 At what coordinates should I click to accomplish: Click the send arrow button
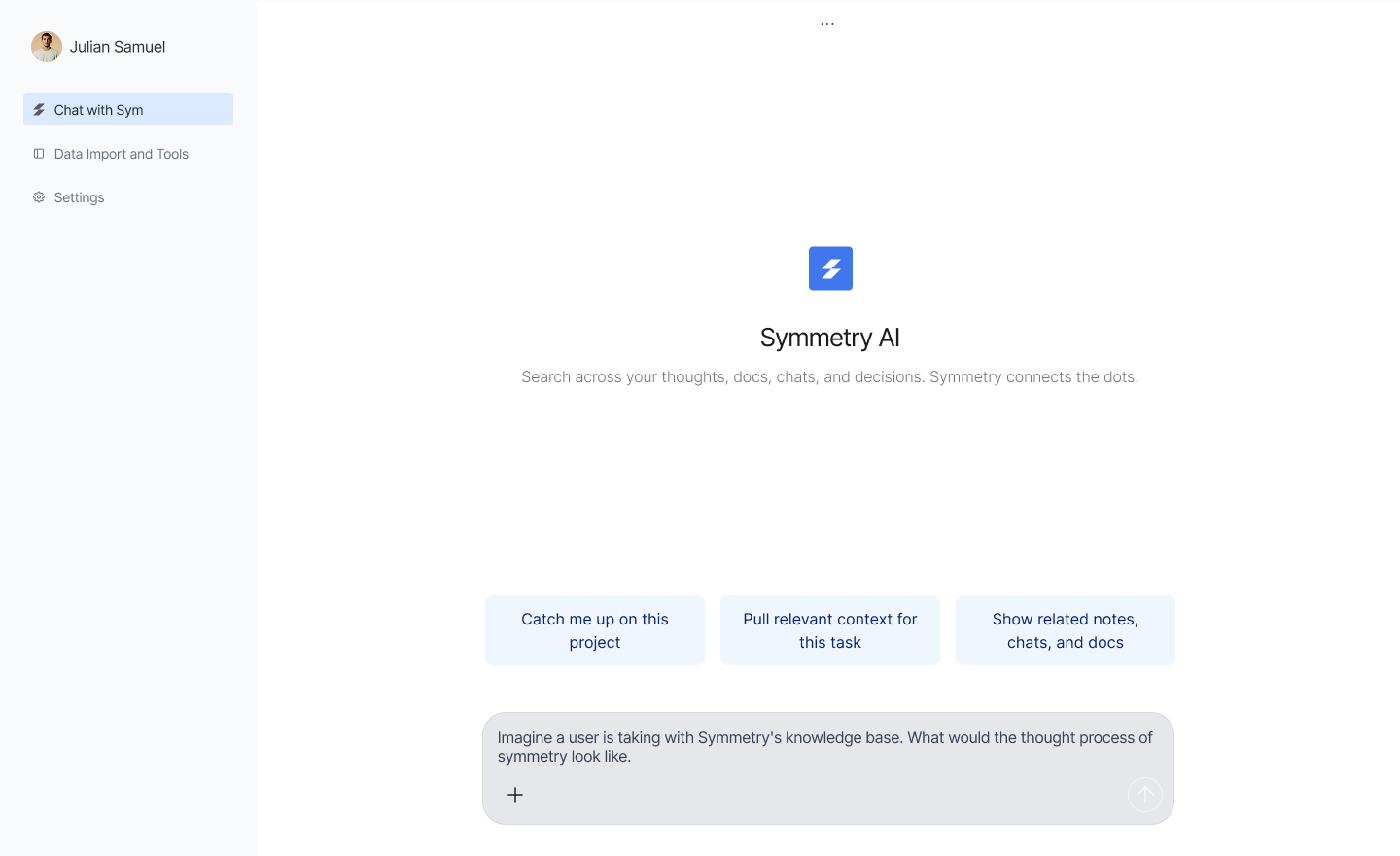tap(1145, 795)
